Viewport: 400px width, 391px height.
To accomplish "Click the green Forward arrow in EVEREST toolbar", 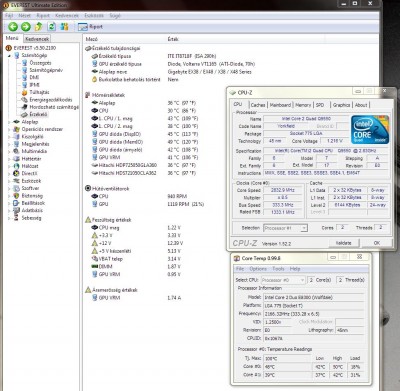I will [26, 27].
